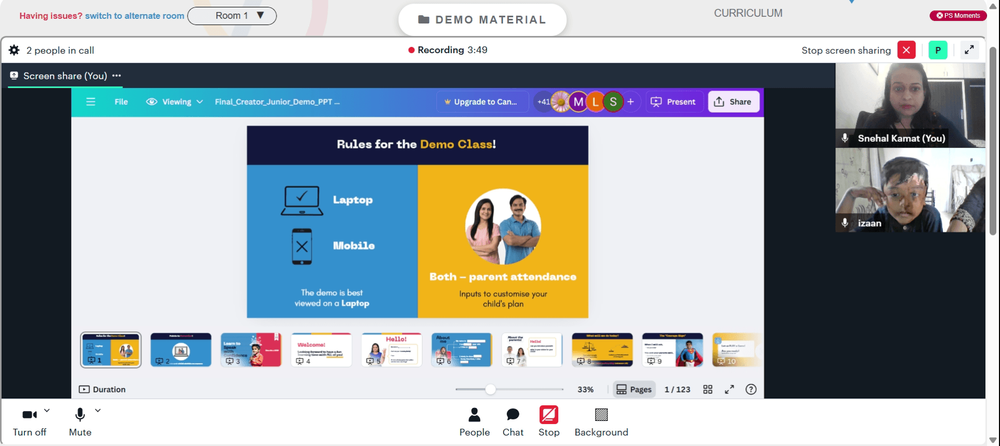The image size is (1000, 446).
Task: Click switch to alternate room link
Action: [135, 16]
